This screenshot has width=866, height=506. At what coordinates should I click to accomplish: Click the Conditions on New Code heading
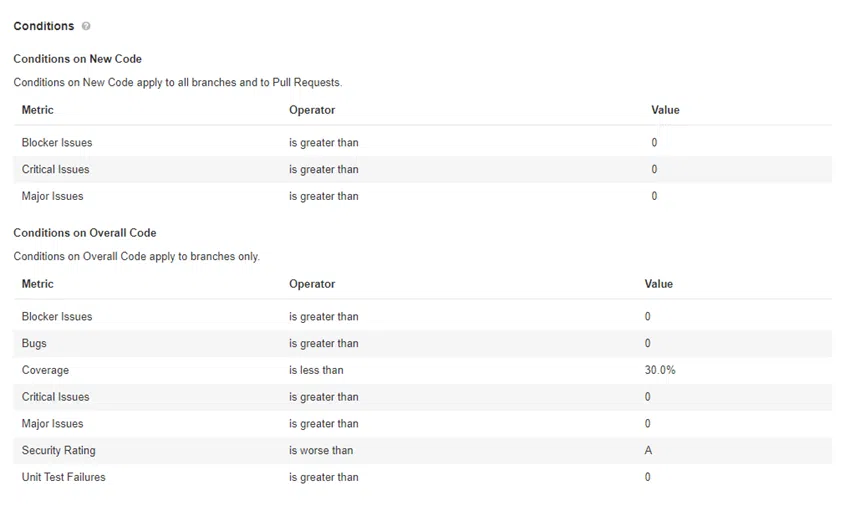coord(78,59)
